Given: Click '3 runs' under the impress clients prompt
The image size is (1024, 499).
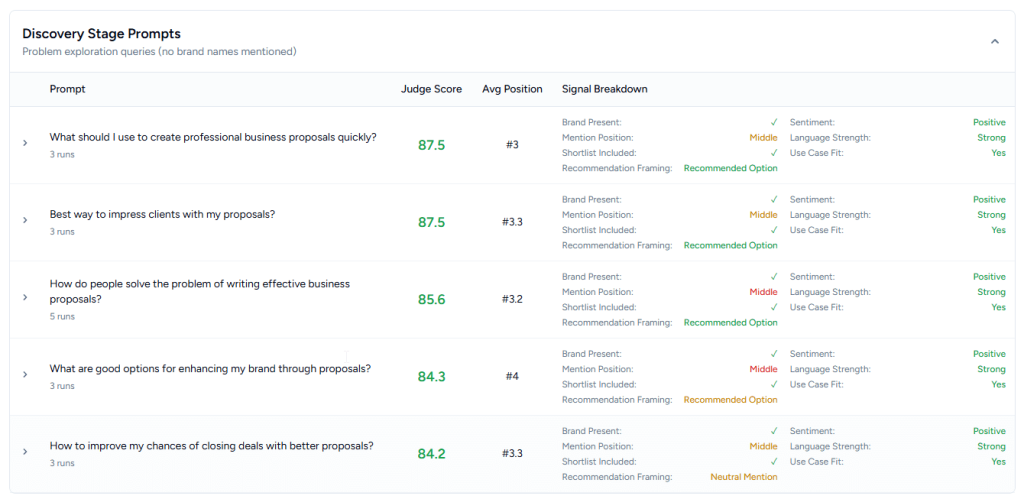Looking at the screenshot, I should coord(62,231).
